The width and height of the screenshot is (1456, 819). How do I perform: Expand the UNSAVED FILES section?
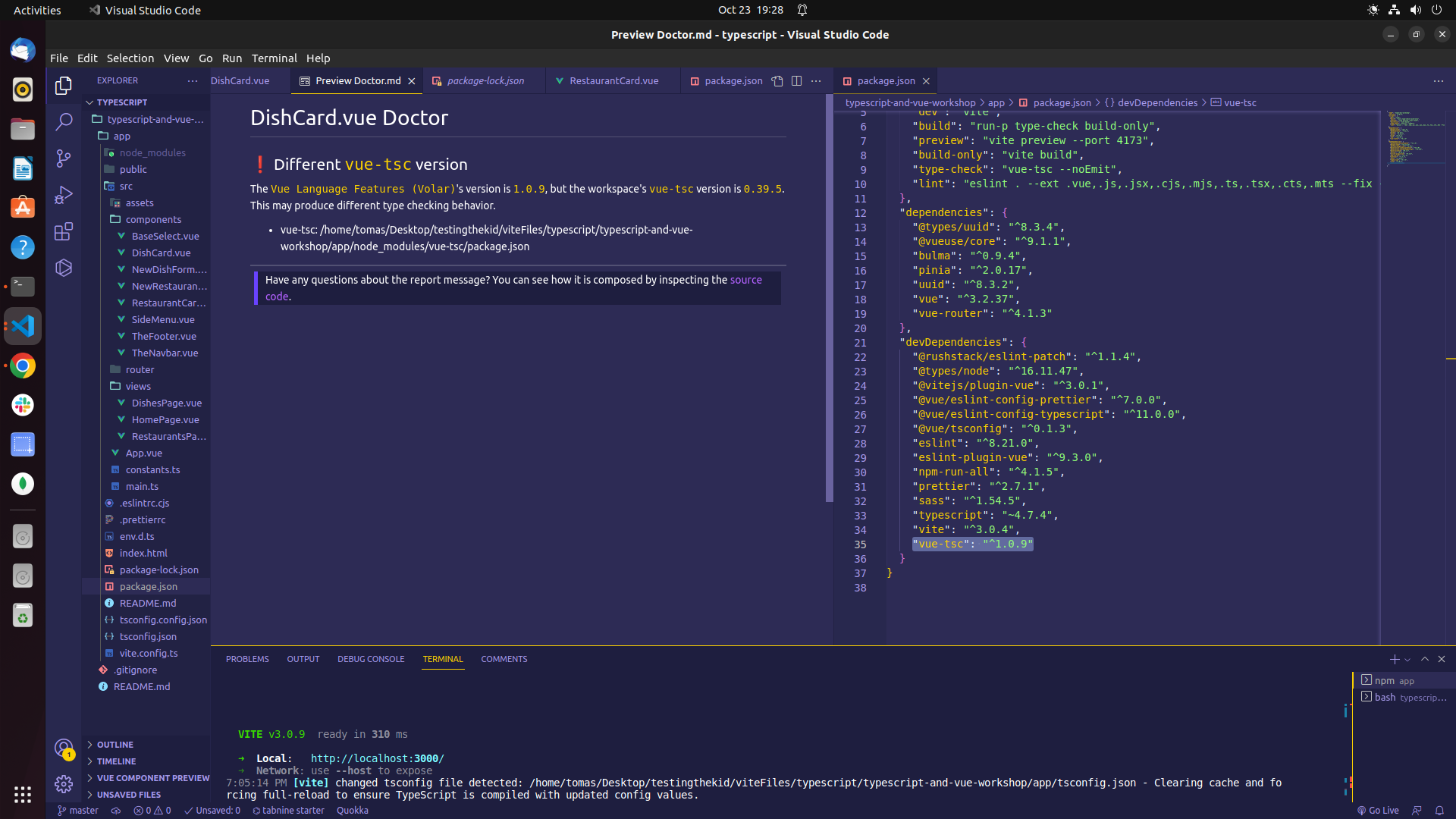click(128, 794)
